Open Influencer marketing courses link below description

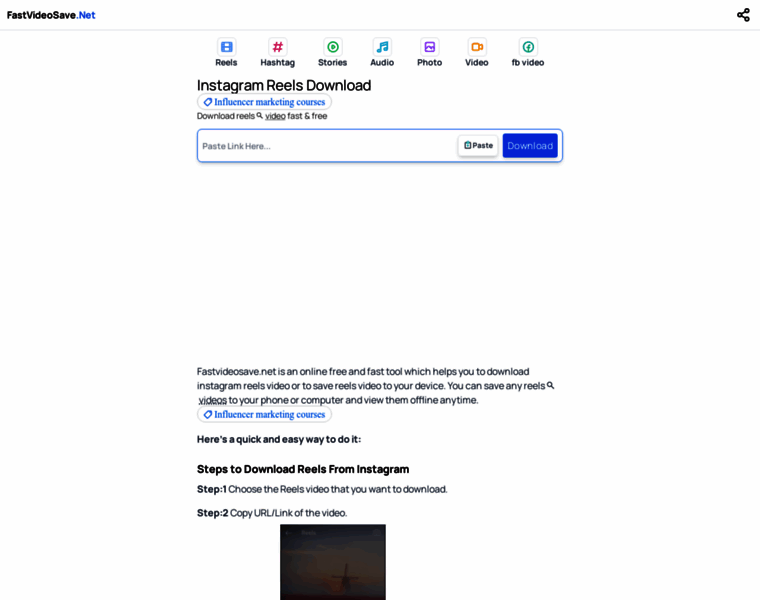coord(264,414)
